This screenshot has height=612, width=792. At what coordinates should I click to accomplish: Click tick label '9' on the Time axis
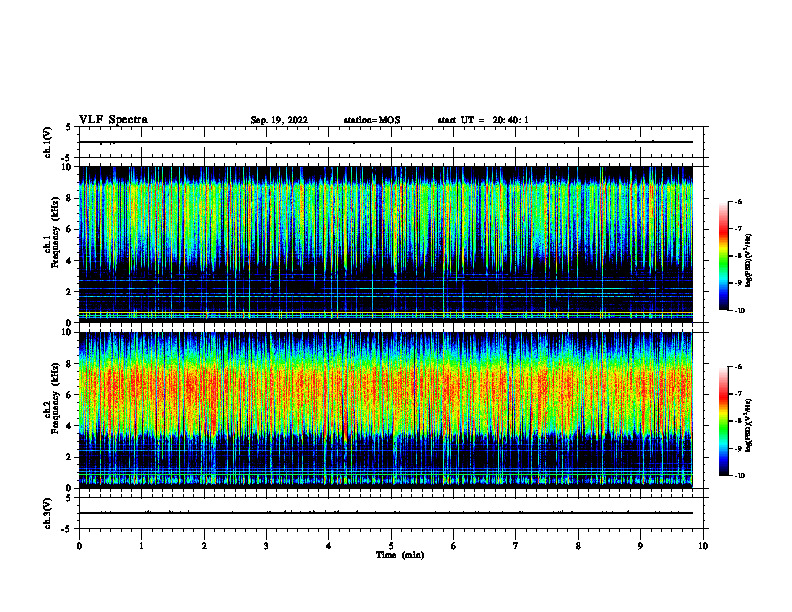point(640,546)
